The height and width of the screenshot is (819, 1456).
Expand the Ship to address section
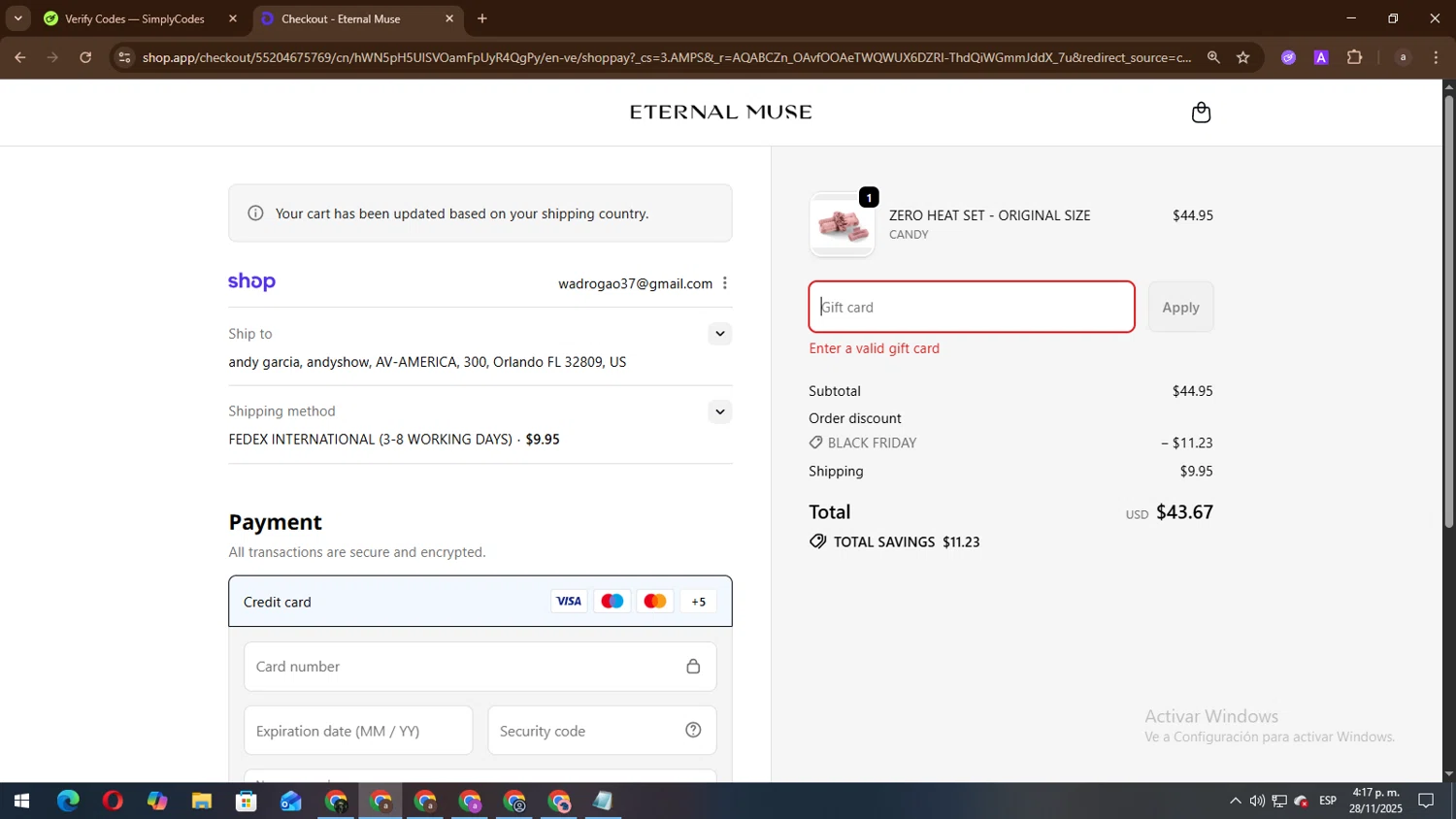[x=719, y=334]
